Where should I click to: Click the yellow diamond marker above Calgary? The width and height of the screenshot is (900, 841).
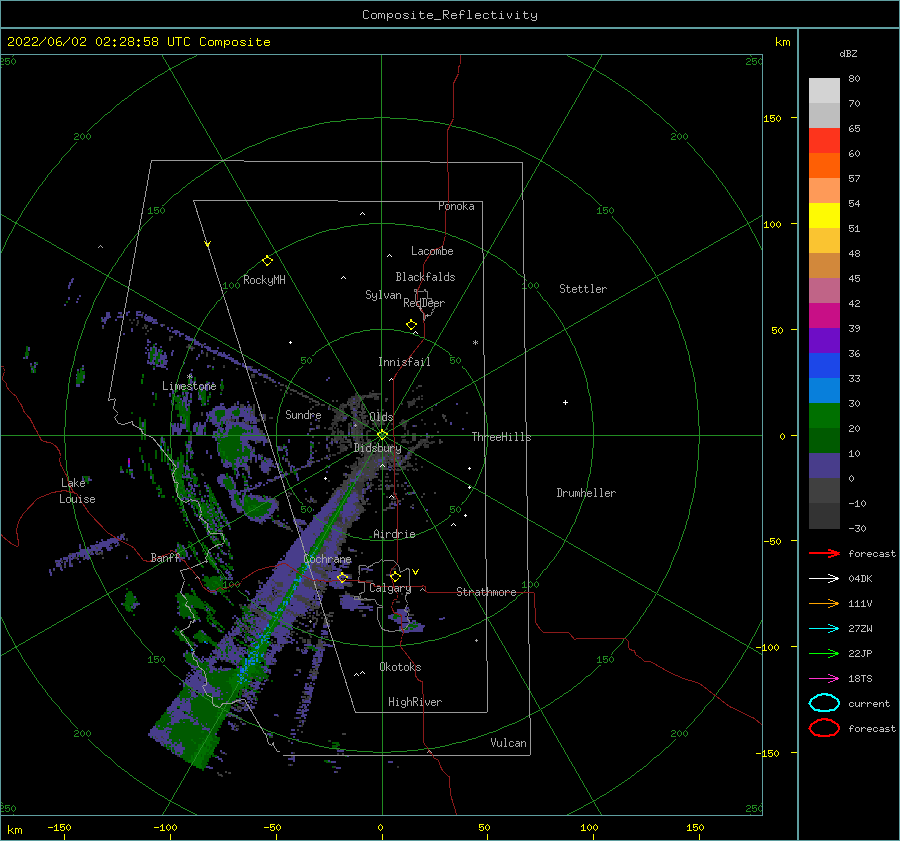pos(395,576)
